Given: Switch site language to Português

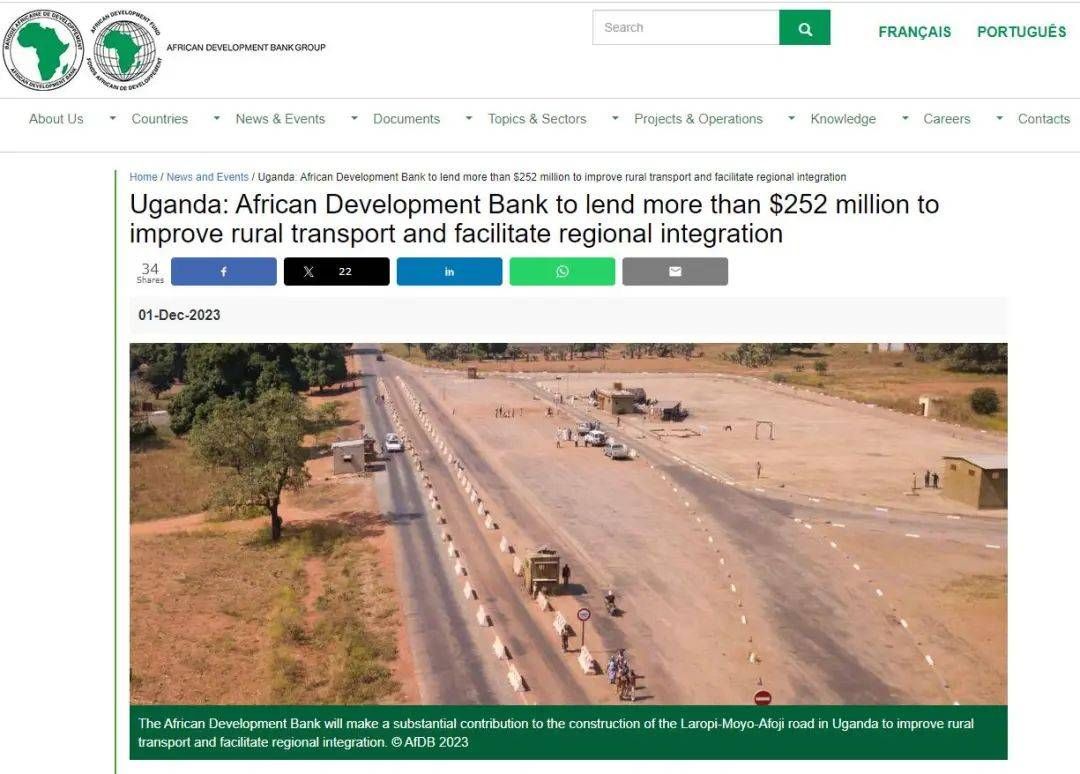Looking at the screenshot, I should pyautogui.click(x=1021, y=32).
